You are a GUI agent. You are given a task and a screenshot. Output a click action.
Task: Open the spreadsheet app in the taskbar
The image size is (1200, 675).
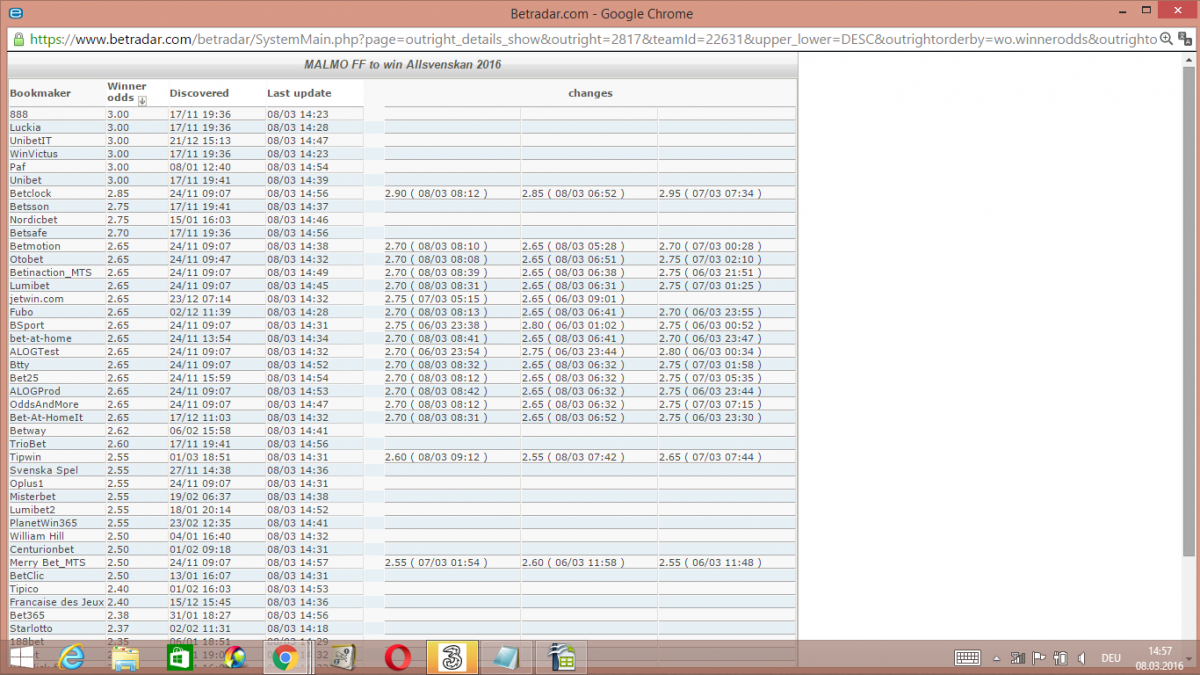pyautogui.click(x=560, y=657)
